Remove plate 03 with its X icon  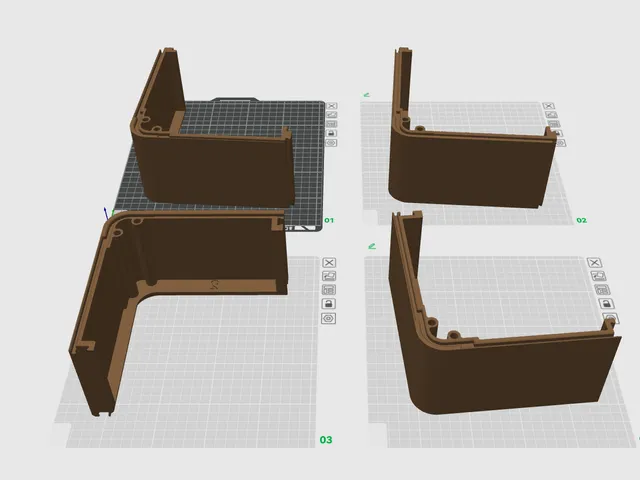[x=329, y=262]
